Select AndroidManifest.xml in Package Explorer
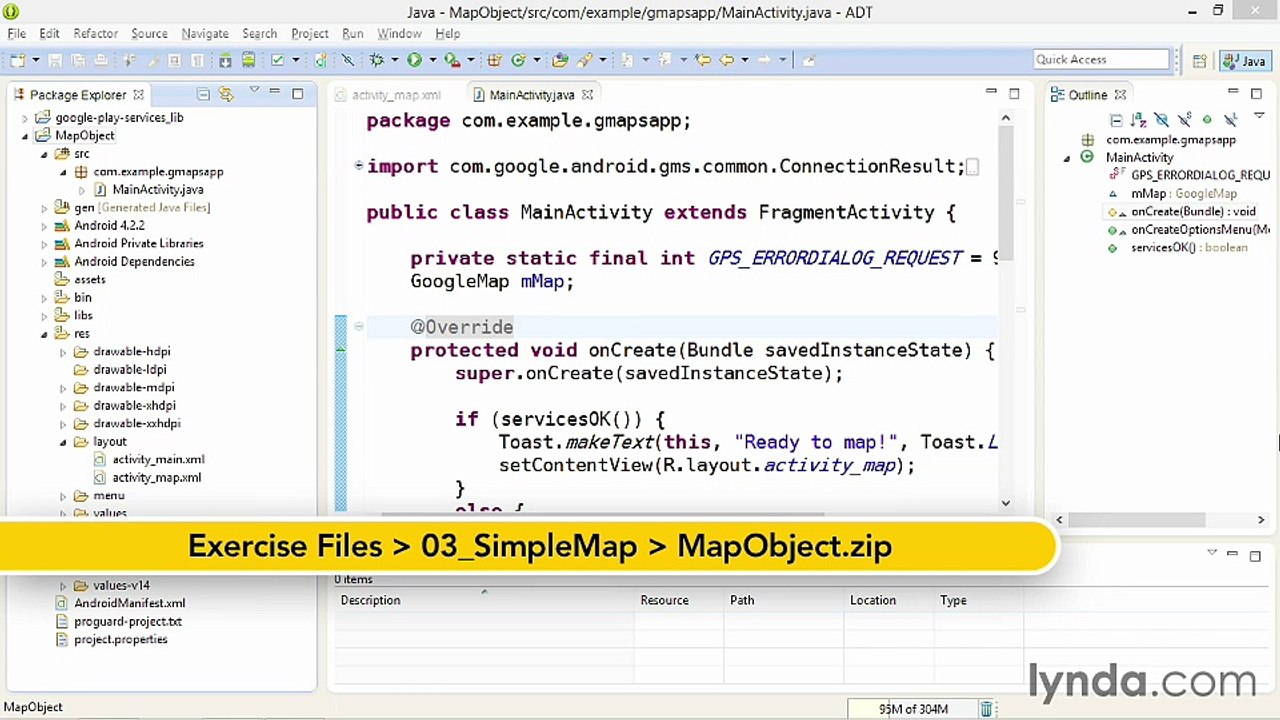The image size is (1280, 720). tap(129, 604)
